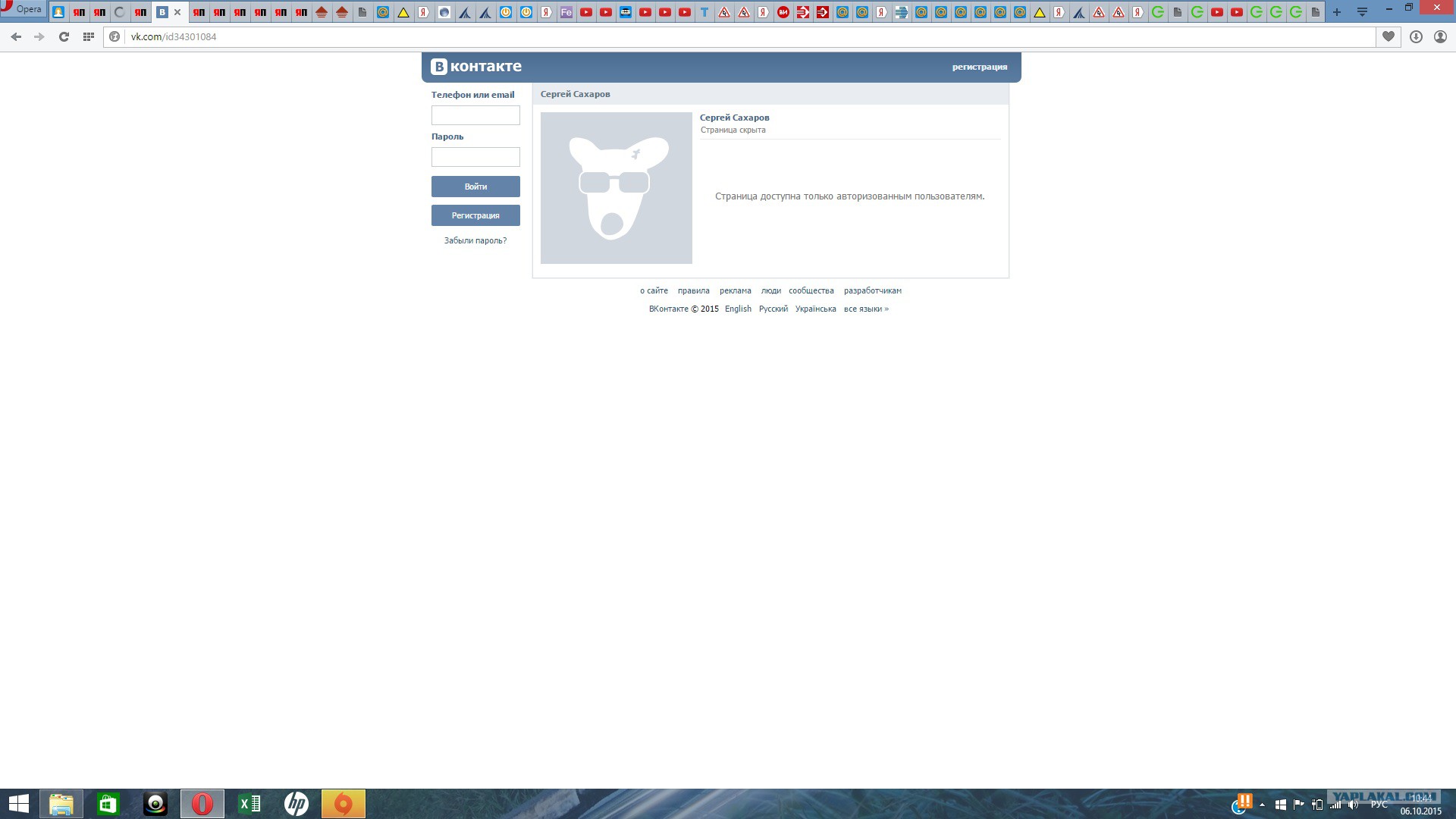This screenshot has width=1456, height=819.
Task: Open File Explorer from the taskbar
Action: [61, 804]
